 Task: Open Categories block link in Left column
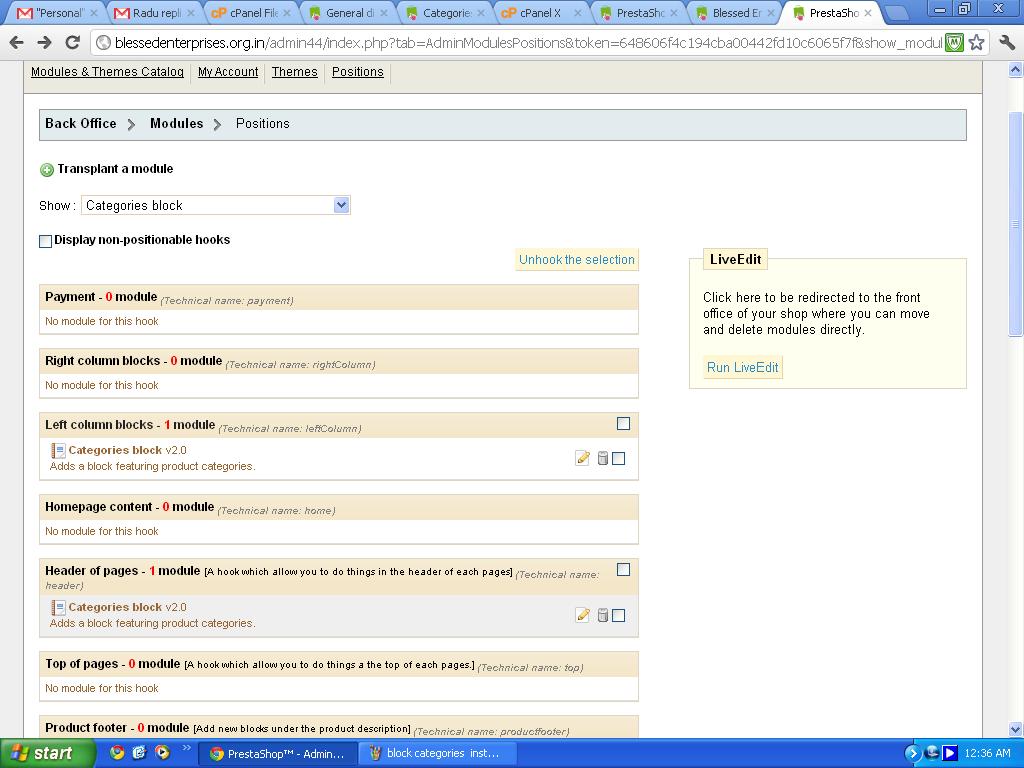(x=115, y=450)
